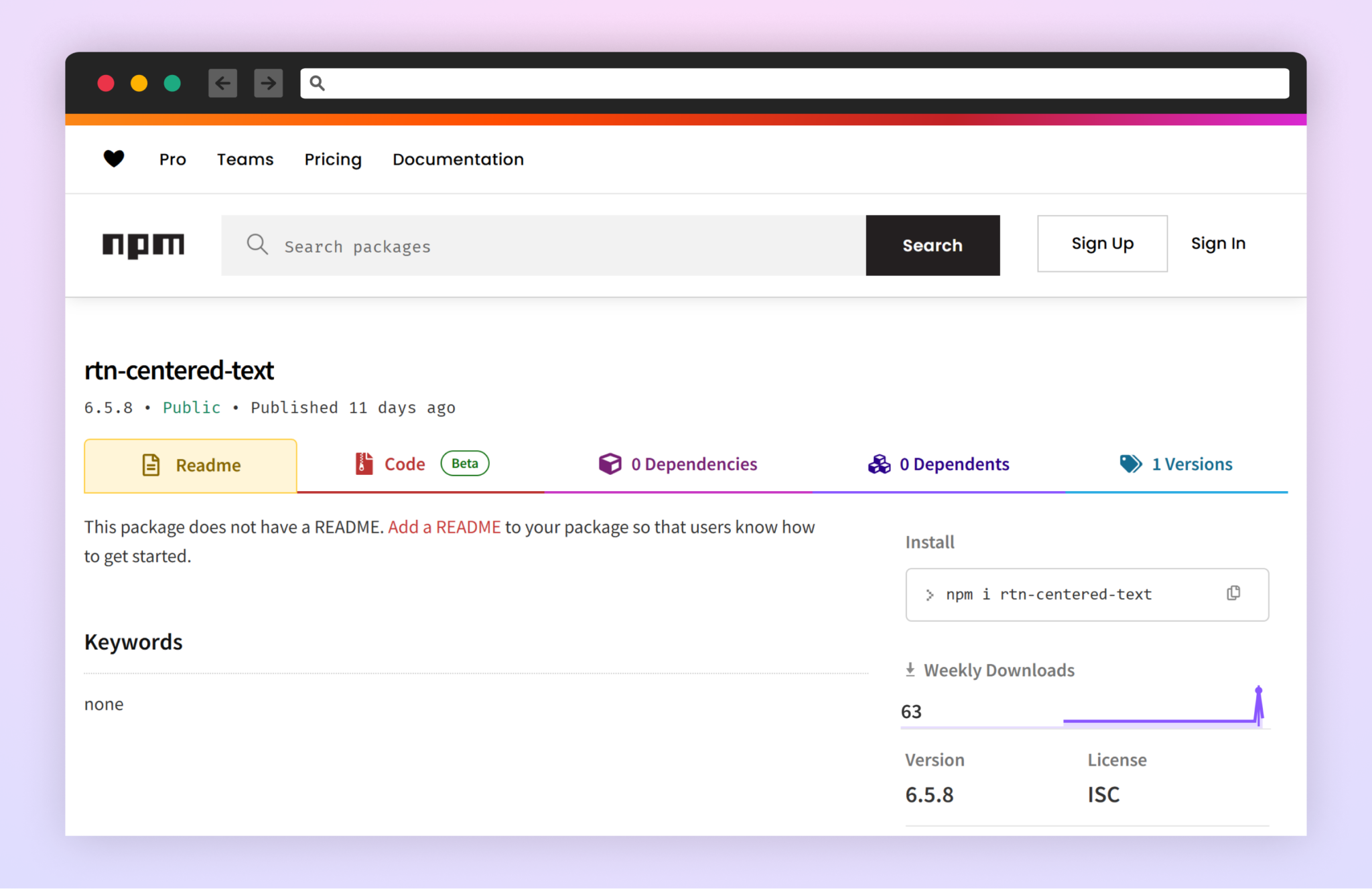Click the npm heart icon

(114, 159)
